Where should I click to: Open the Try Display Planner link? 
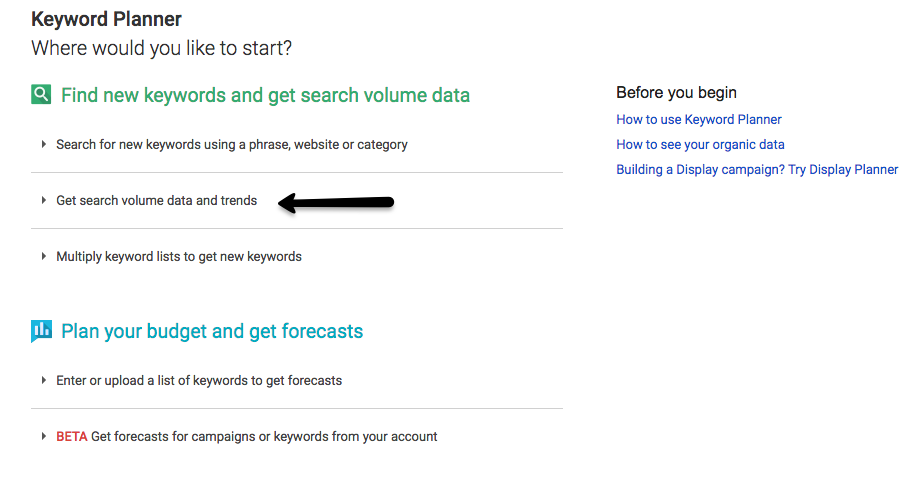coord(757,170)
